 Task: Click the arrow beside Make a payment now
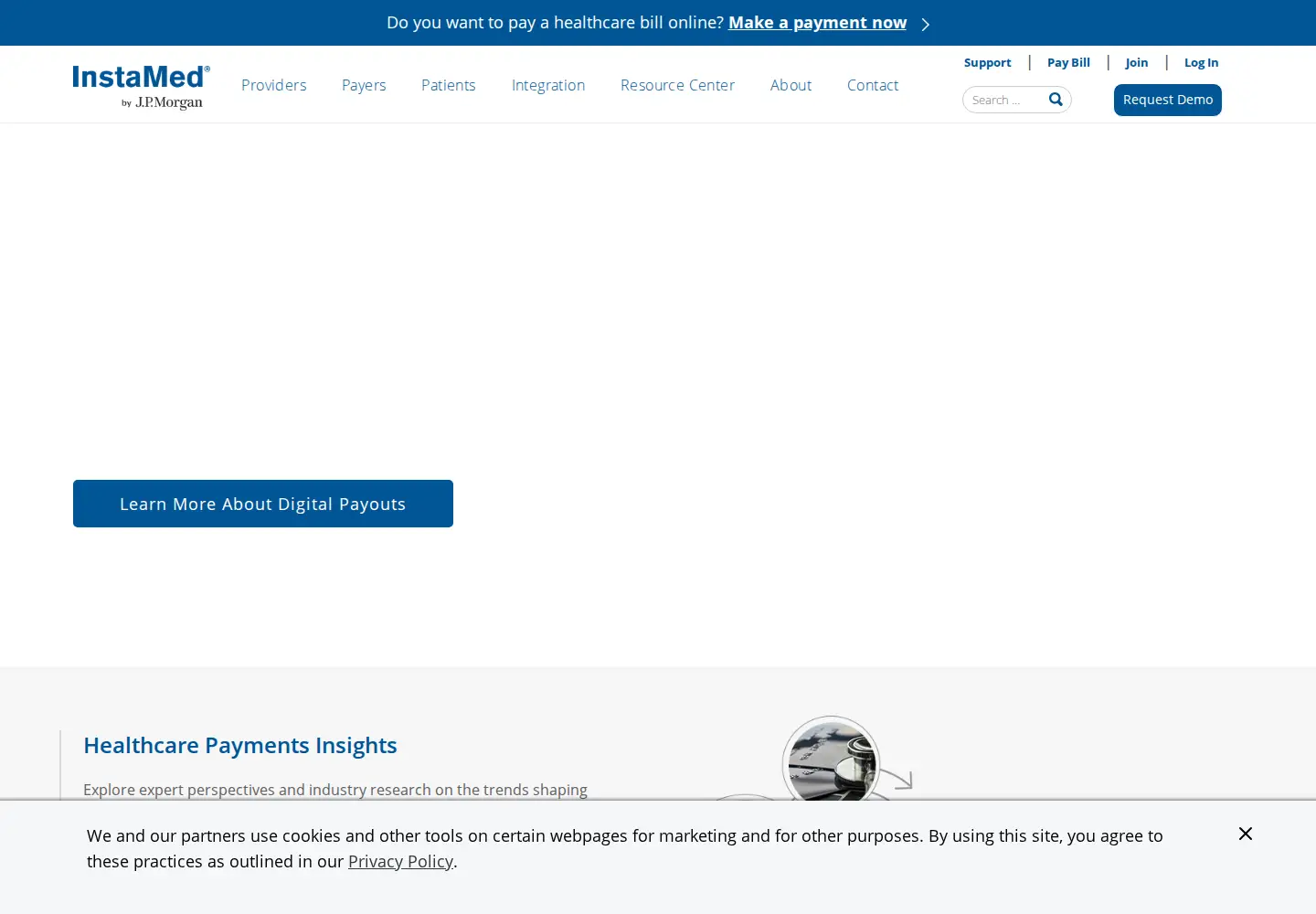point(925,24)
